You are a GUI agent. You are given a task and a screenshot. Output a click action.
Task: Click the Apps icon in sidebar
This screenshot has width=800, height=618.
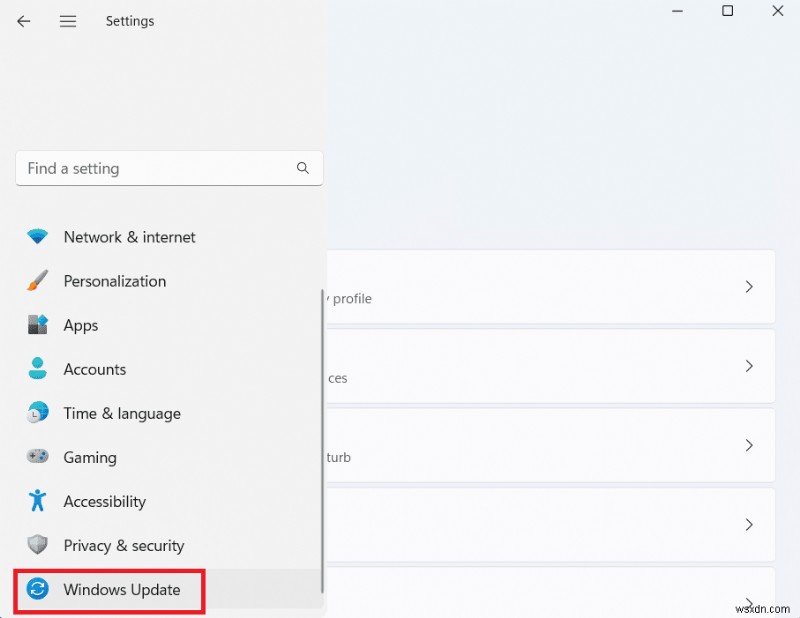[37, 325]
